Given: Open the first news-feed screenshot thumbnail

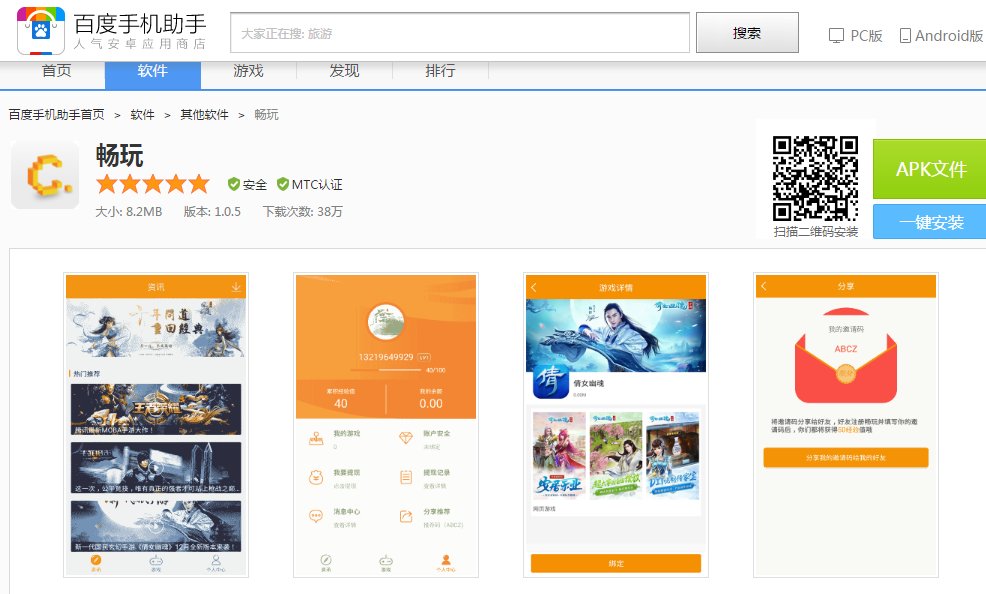Looking at the screenshot, I should coord(156,424).
